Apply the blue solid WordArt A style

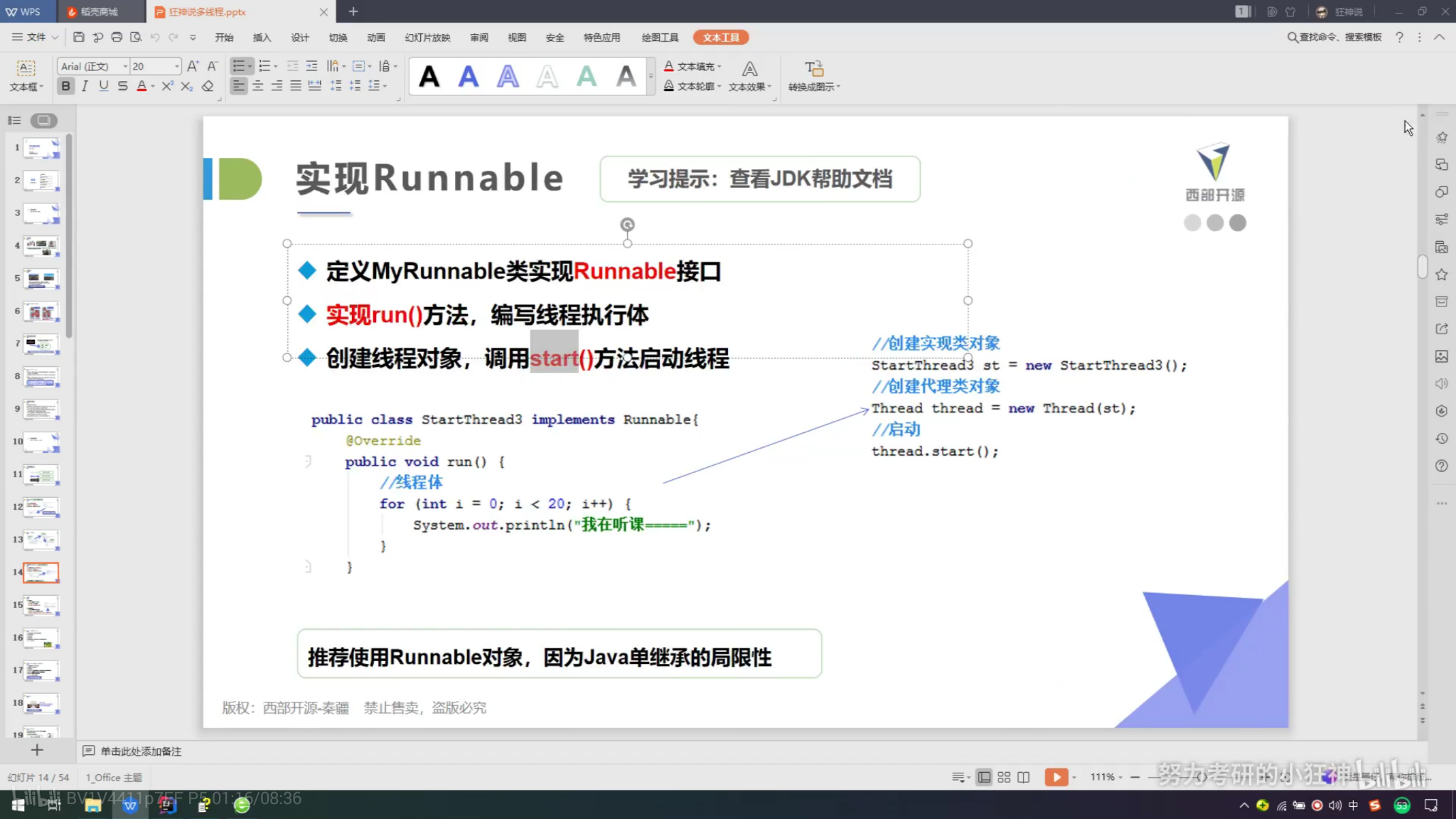coord(469,76)
